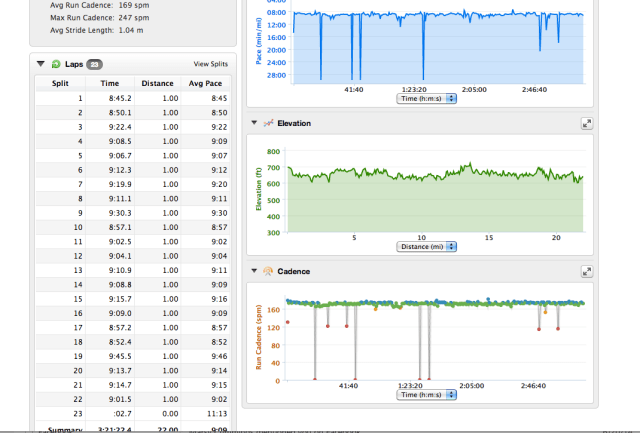Click the 10 mile tick on Elevation chart
The height and width of the screenshot is (433, 640).
coord(421,238)
